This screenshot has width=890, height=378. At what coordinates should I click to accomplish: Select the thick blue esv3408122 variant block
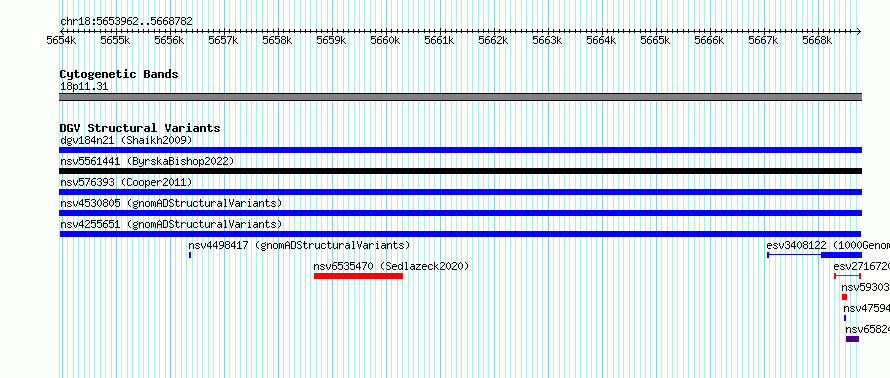[841, 255]
